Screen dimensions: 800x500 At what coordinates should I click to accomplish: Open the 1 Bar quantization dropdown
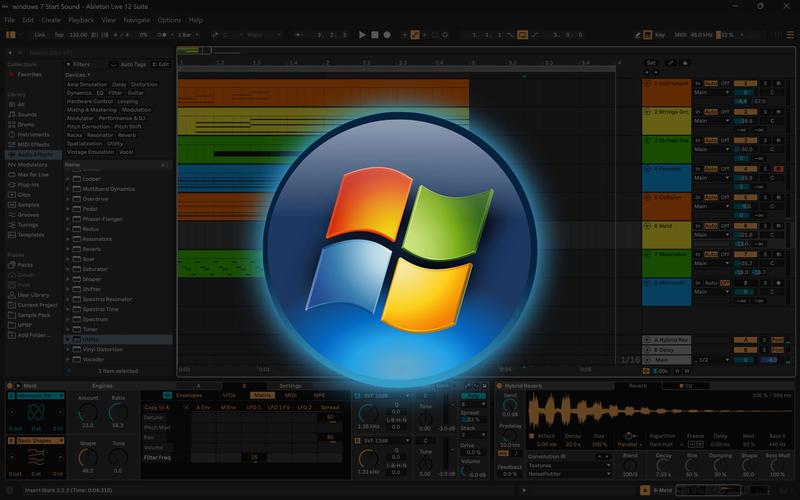(x=188, y=34)
